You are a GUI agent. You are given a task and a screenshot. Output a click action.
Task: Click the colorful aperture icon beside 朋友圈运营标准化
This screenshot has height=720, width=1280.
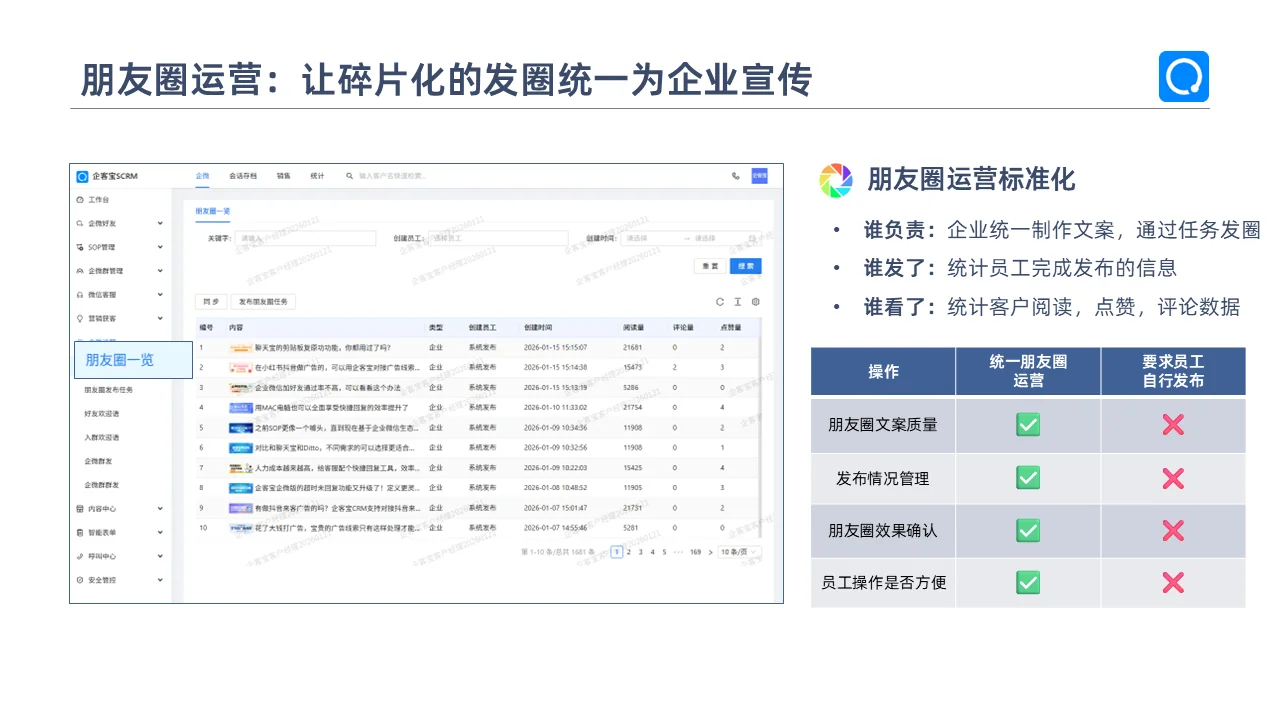click(836, 180)
